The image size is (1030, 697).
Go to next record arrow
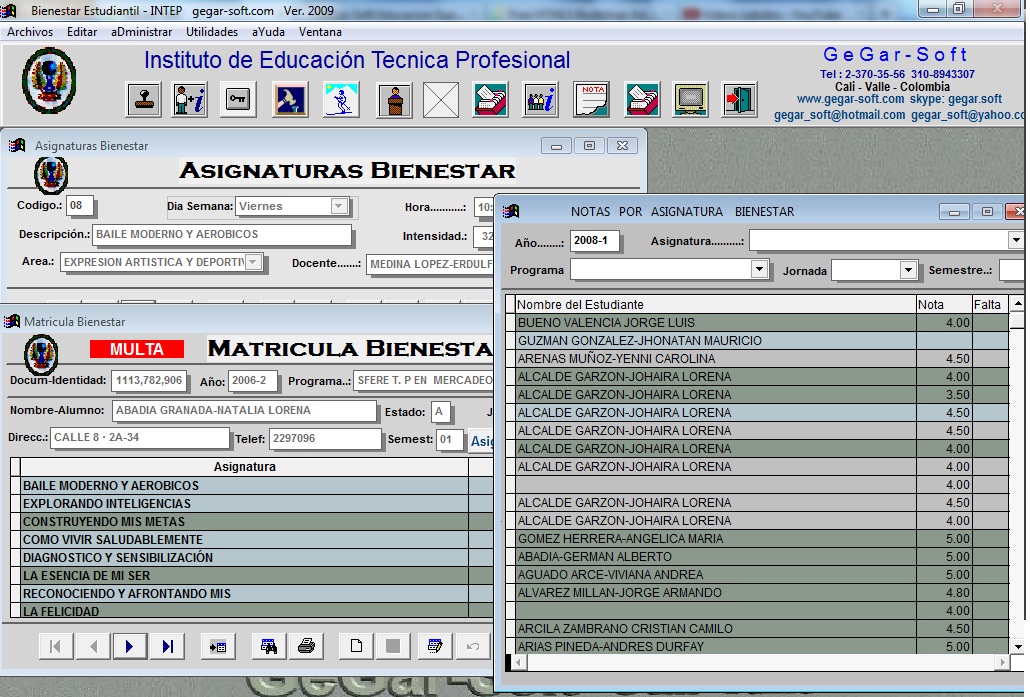point(129,646)
